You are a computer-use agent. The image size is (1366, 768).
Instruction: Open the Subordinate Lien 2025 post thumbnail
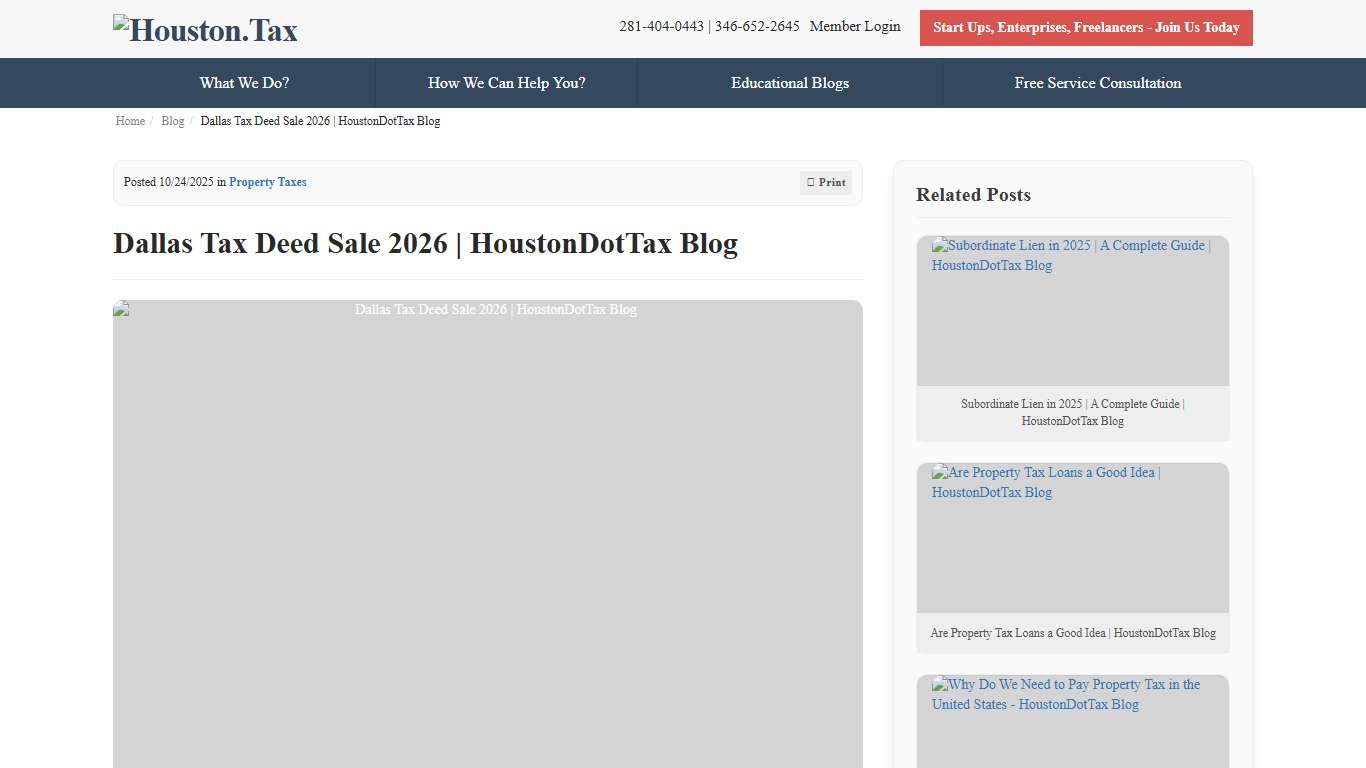point(1072,310)
